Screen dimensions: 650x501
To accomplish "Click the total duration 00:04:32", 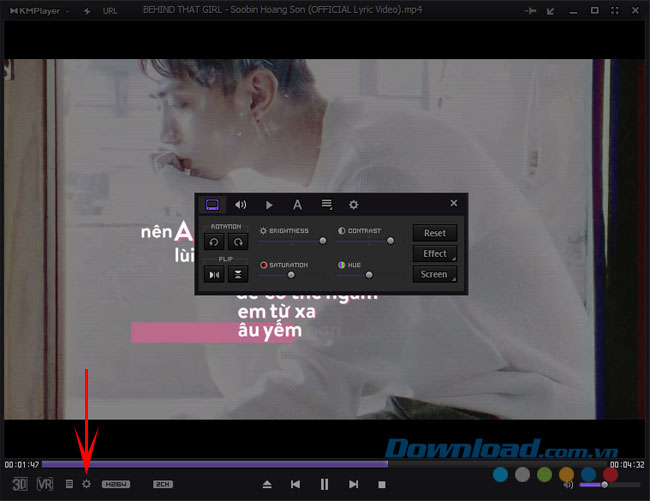I will tap(627, 465).
